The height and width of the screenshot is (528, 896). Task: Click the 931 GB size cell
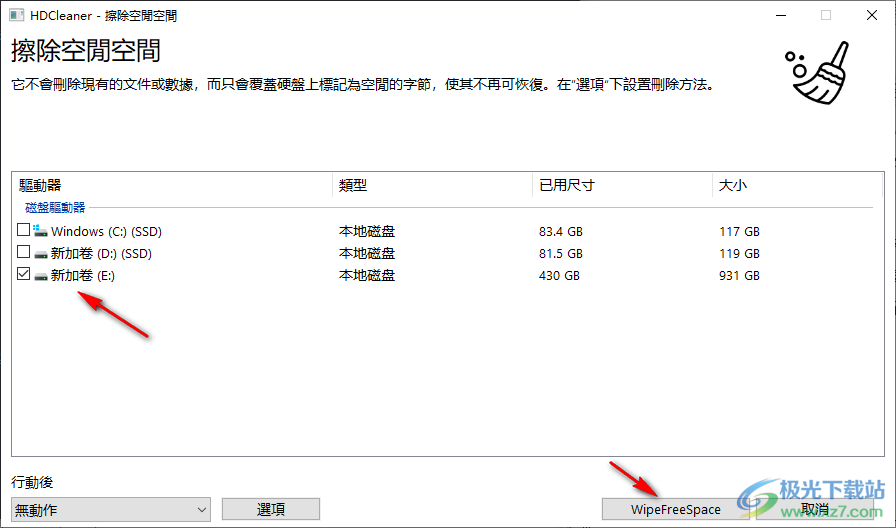tap(739, 275)
